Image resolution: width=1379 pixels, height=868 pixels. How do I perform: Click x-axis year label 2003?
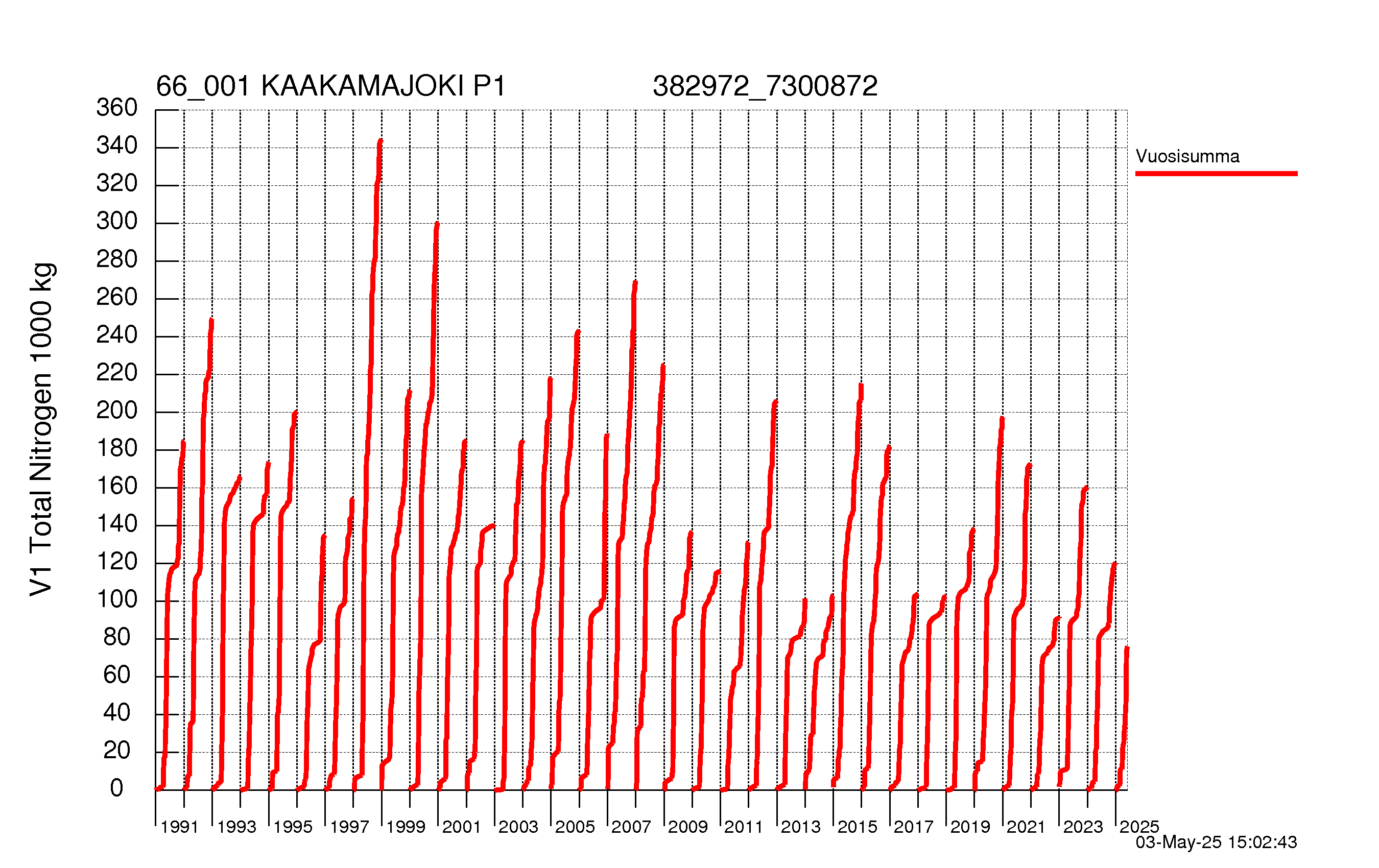pyautogui.click(x=518, y=827)
